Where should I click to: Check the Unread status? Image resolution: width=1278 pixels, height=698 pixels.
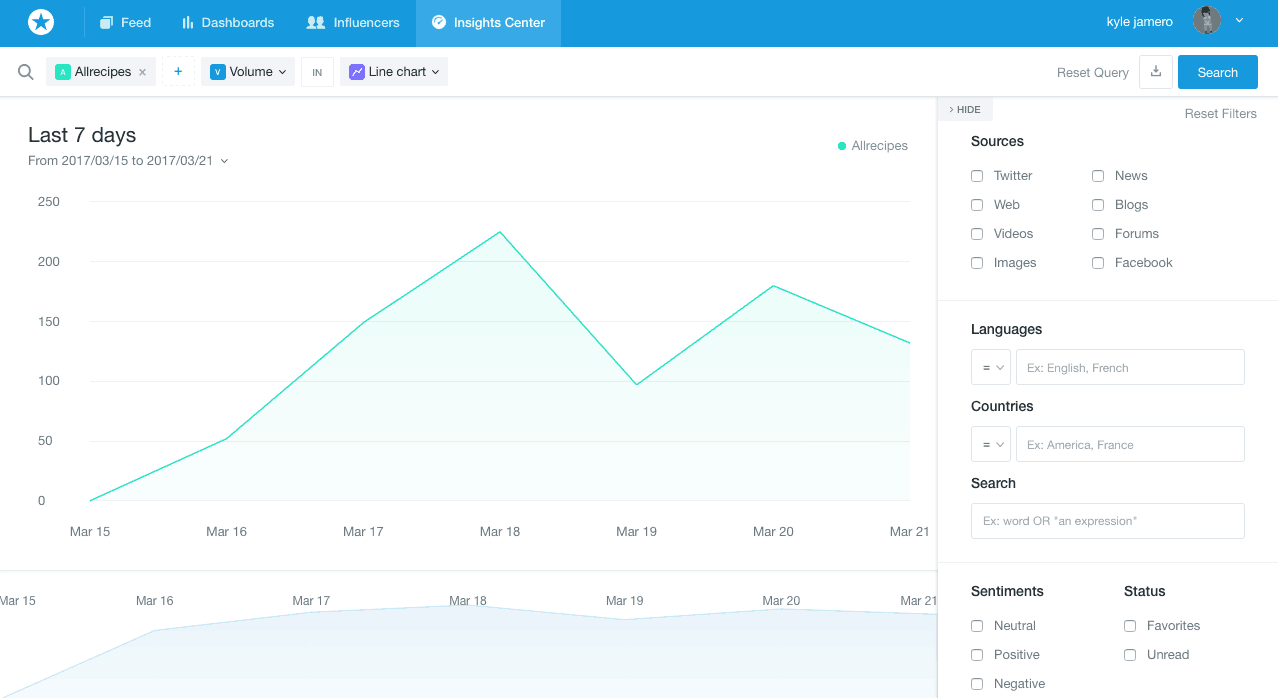[x=1130, y=655]
